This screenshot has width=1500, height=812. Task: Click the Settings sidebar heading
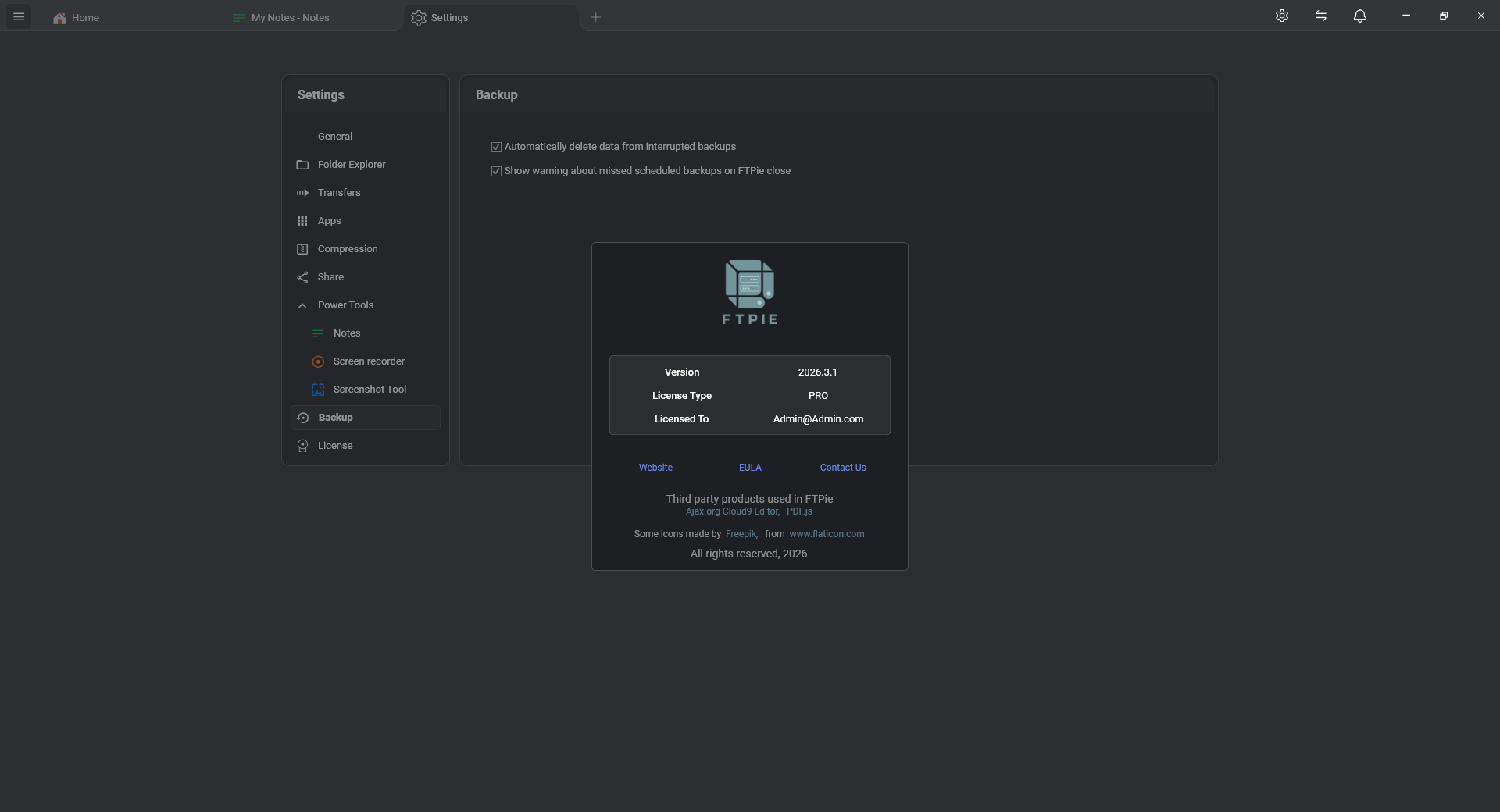pos(321,94)
